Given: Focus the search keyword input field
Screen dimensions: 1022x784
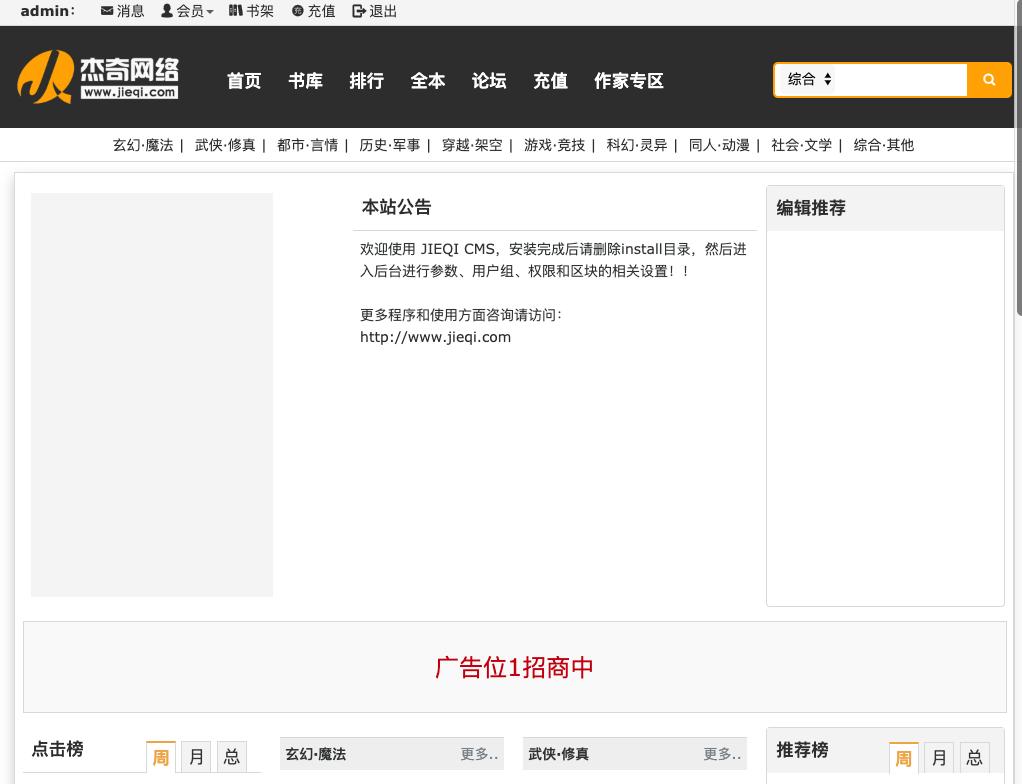Looking at the screenshot, I should point(901,80).
